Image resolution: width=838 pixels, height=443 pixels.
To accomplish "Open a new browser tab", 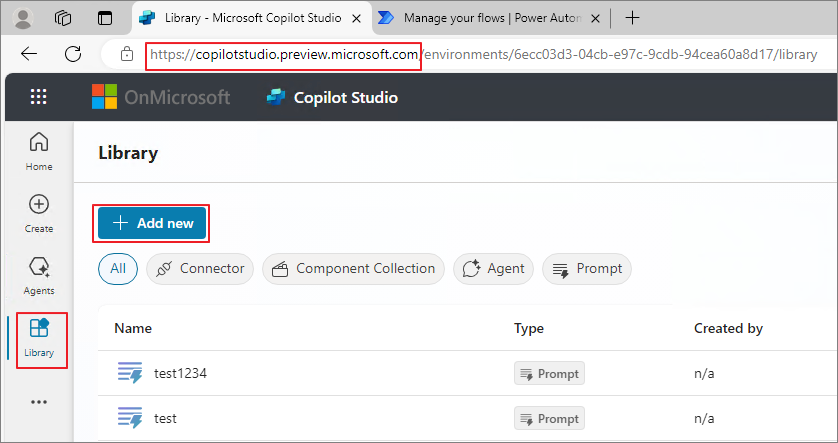I will [632, 18].
